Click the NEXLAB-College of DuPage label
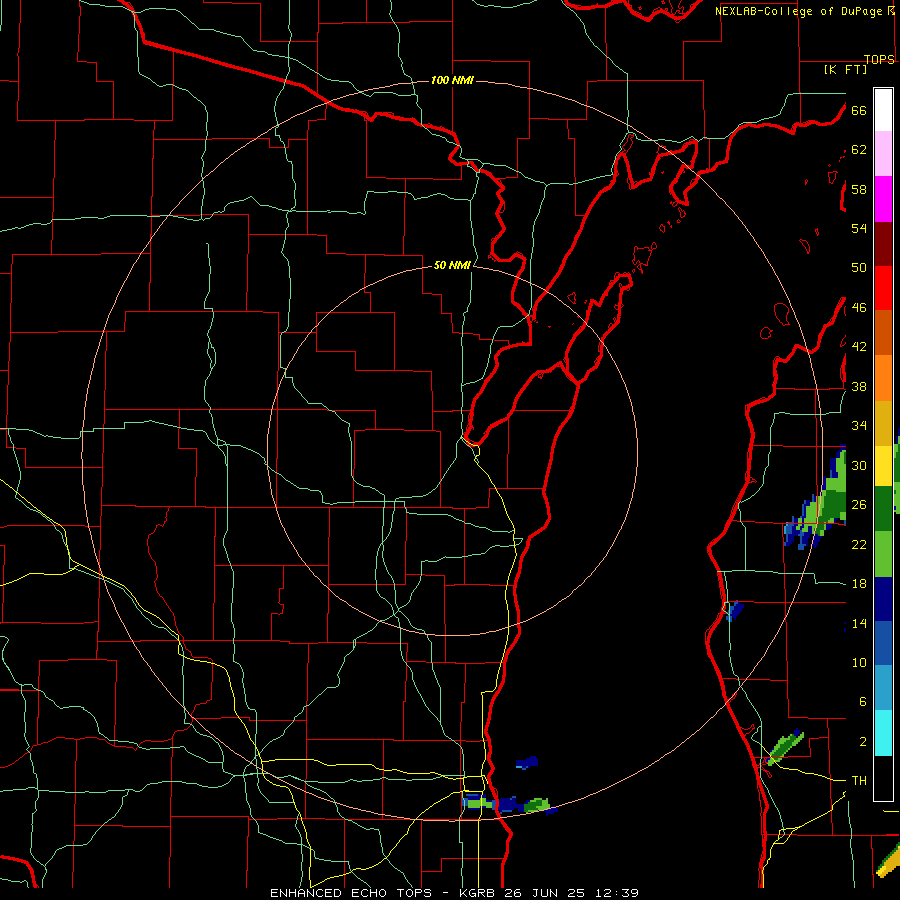Screen dimensions: 900x900 click(798, 11)
